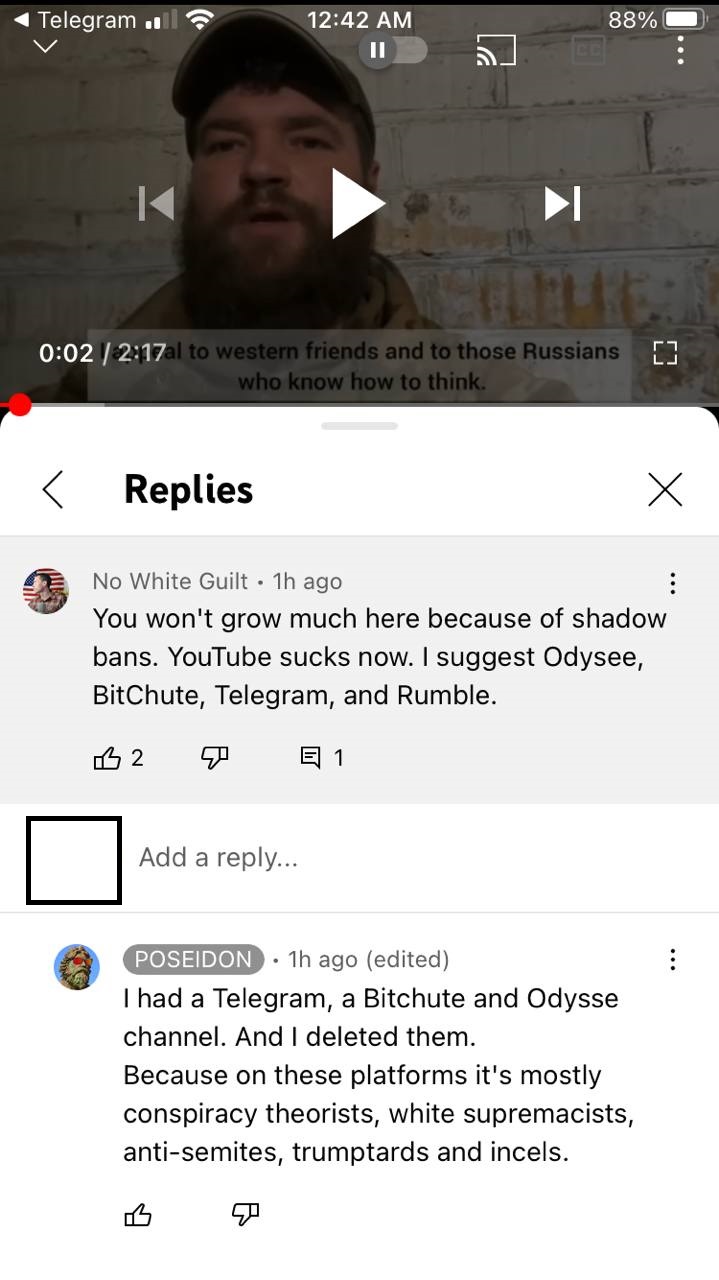Screen dimensions: 719x1280
Task: Toggle the autoplay switch
Action: tap(393, 50)
